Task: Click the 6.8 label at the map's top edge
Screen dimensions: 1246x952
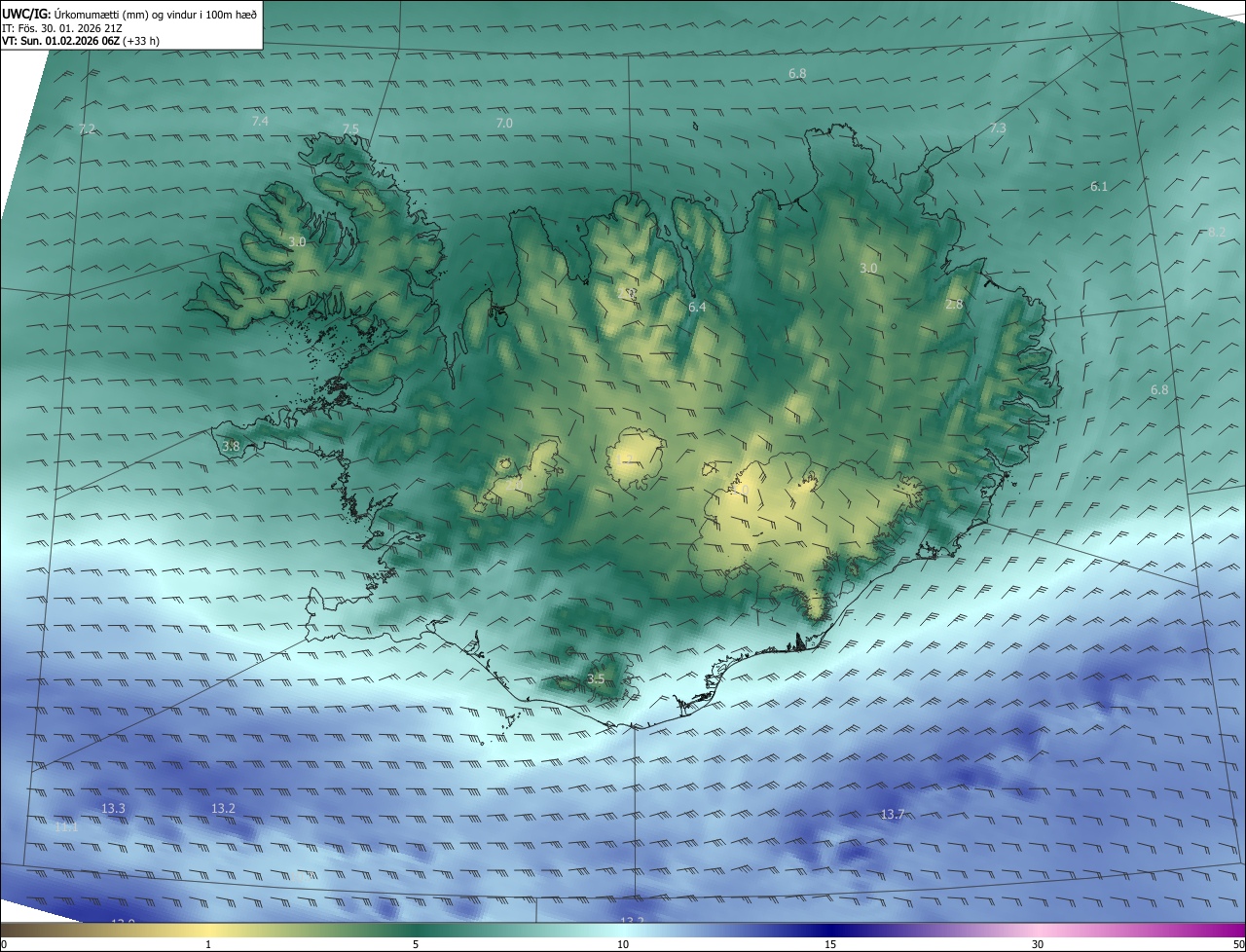Action: coord(797,74)
